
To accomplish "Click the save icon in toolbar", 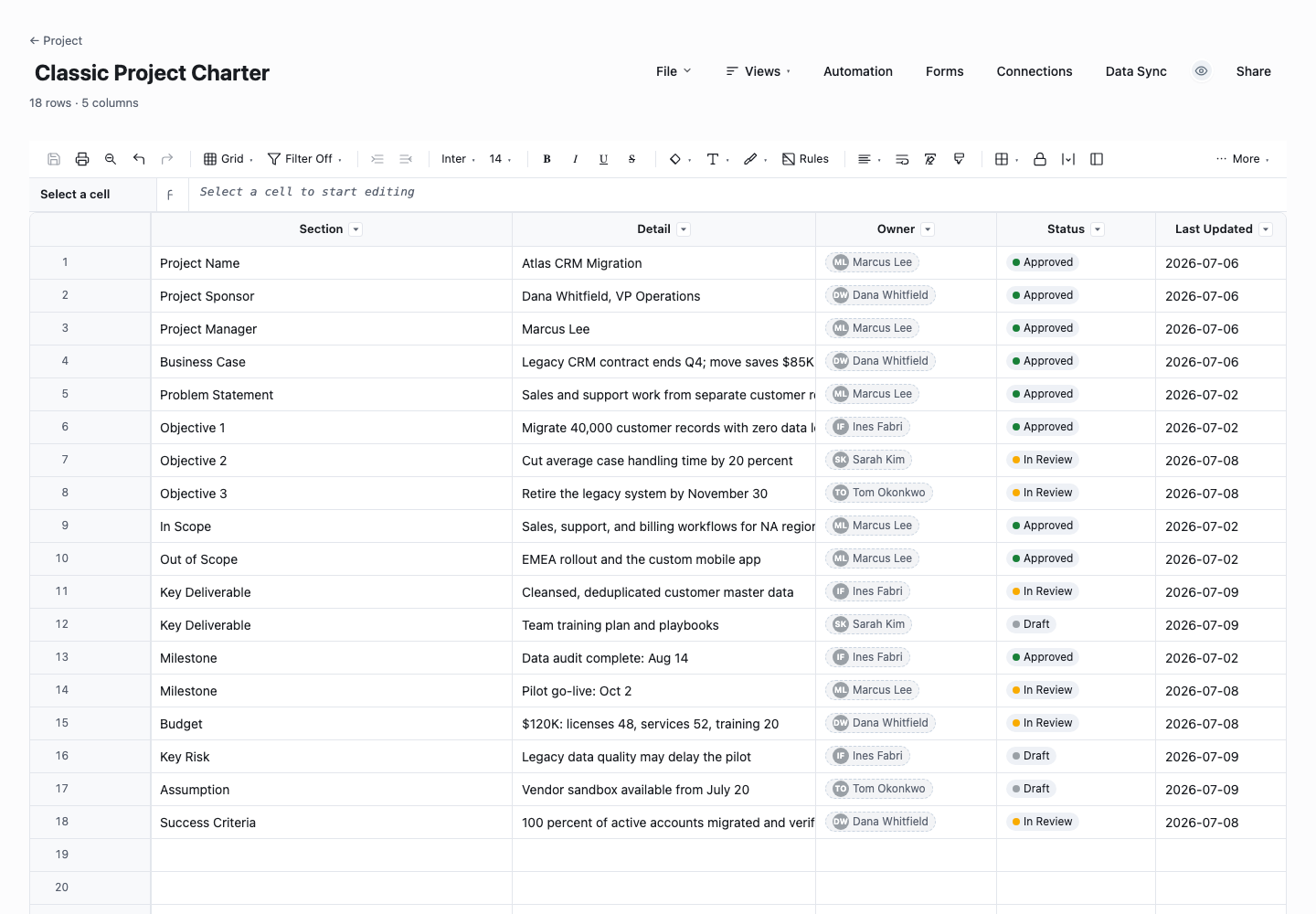I will tap(54, 159).
